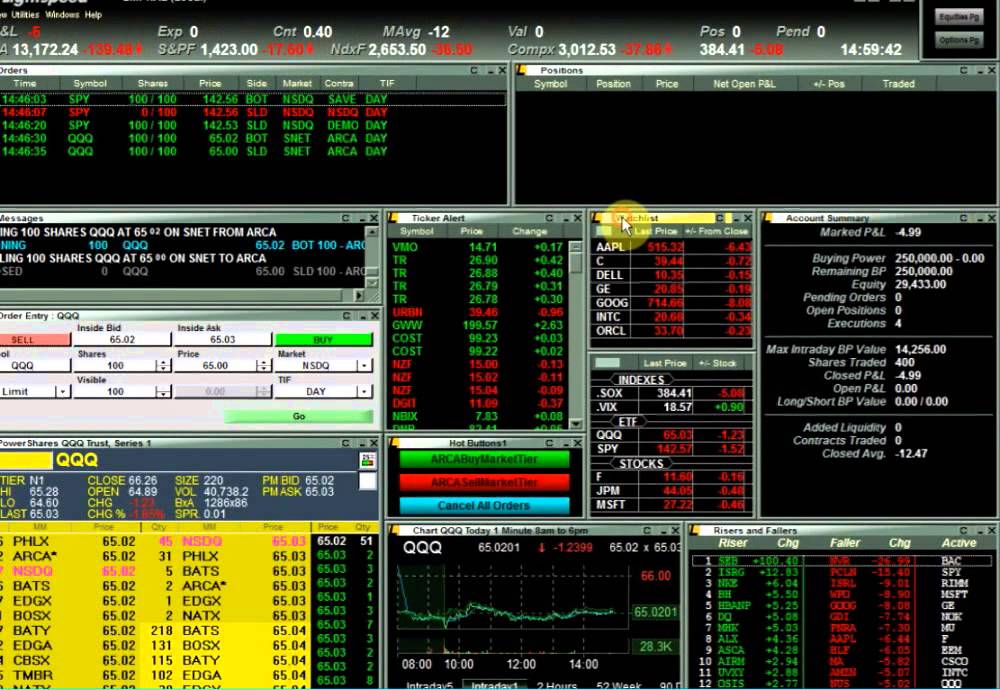Click the C icon on Positions window title bar

pyautogui.click(x=964, y=70)
